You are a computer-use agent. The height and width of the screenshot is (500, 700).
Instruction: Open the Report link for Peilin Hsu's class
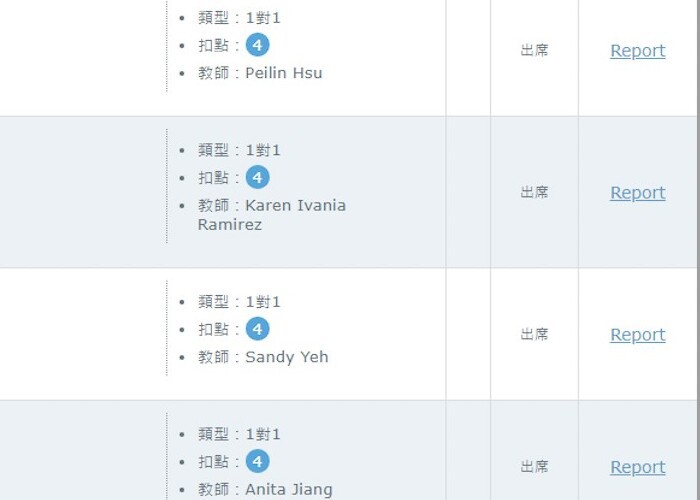(637, 51)
